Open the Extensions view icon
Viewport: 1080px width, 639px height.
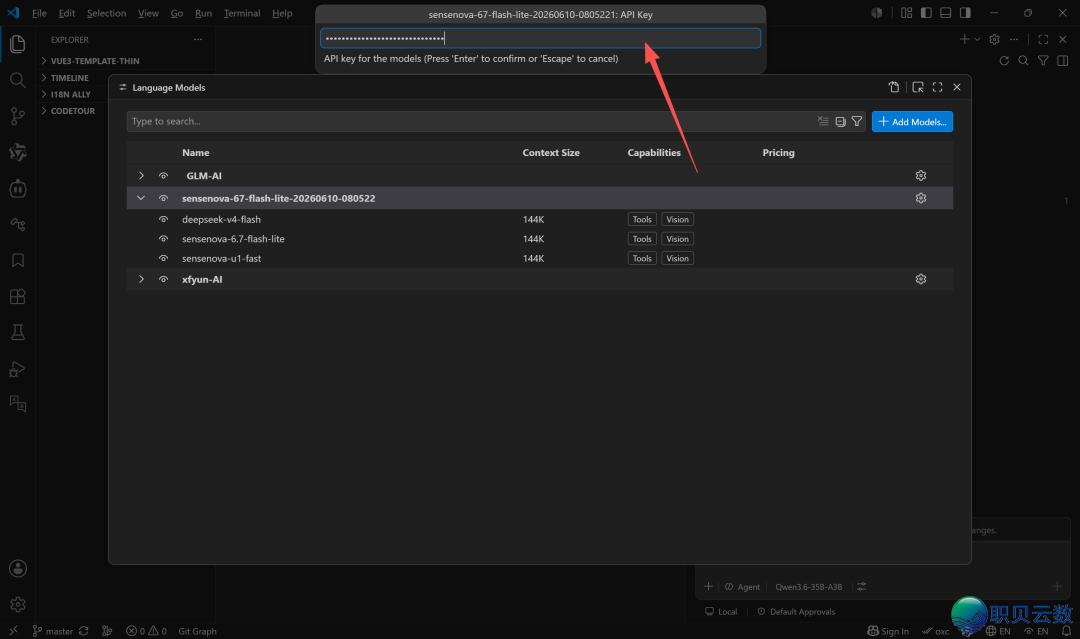click(18, 297)
